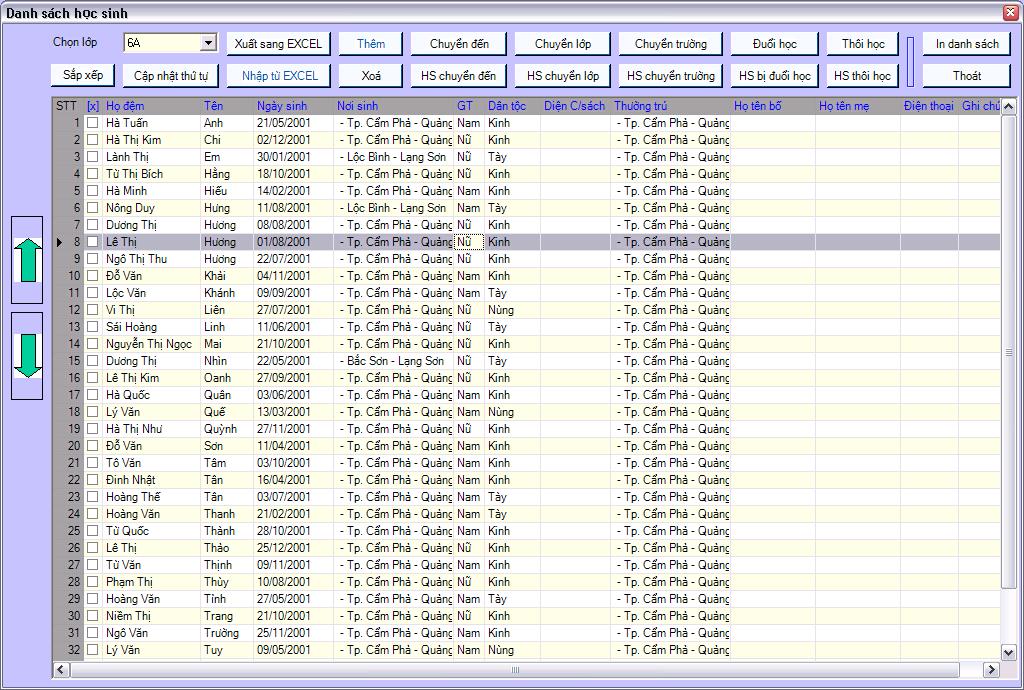1024x690 pixels.
Task: Click the Thoát button
Action: pos(967,76)
